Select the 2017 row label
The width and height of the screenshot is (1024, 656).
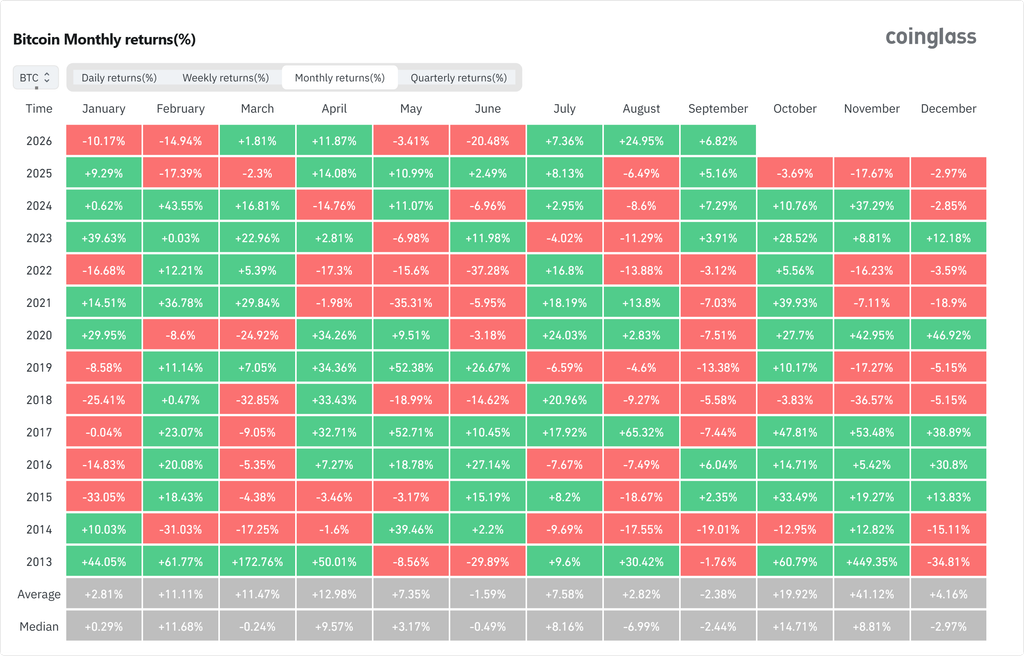[x=39, y=432]
